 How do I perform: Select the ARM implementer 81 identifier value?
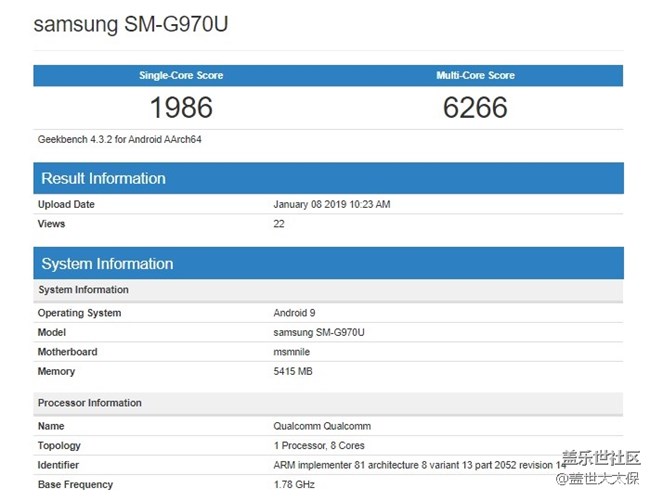point(420,465)
